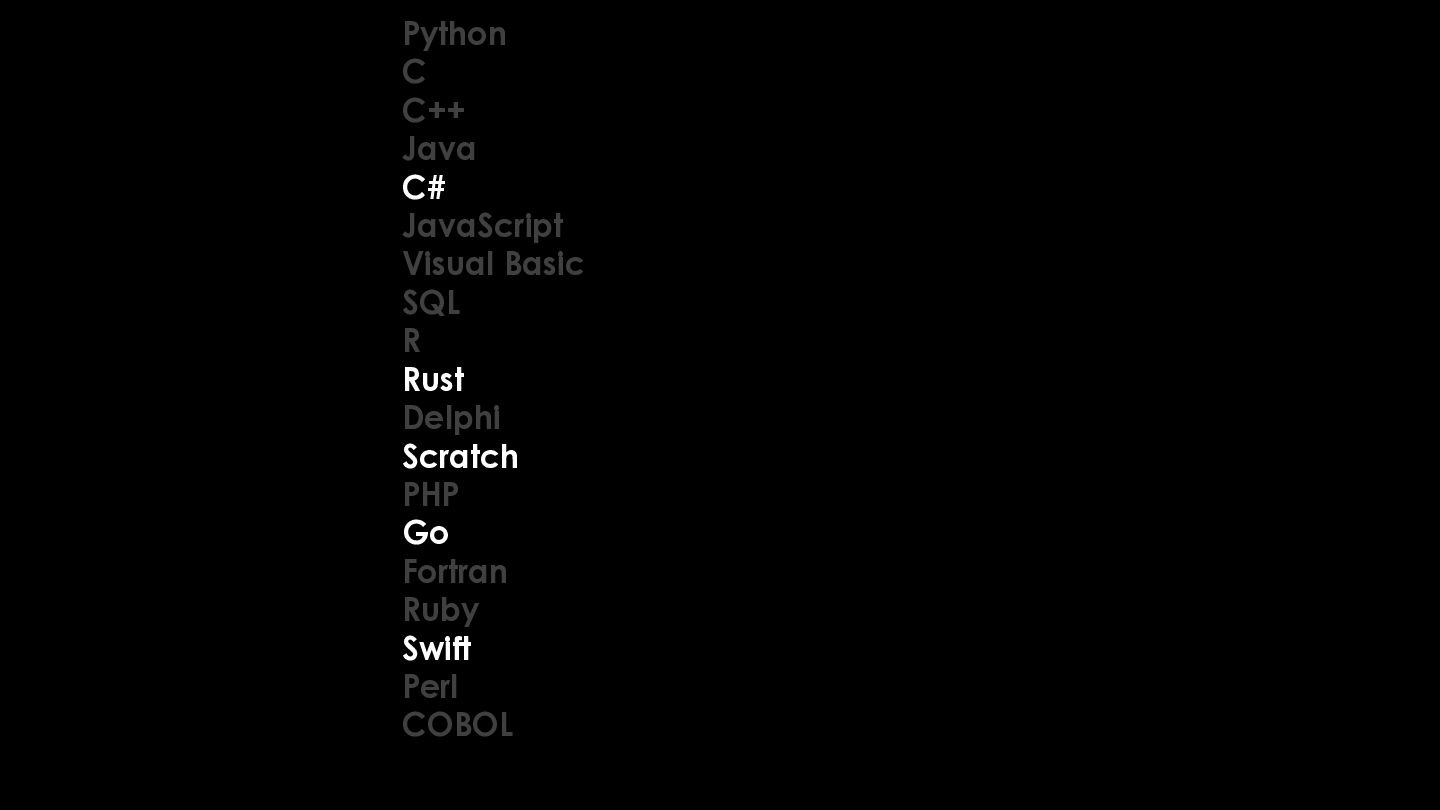Image resolution: width=1440 pixels, height=810 pixels.
Task: Click the COBOL entry at bottom
Action: pos(457,725)
